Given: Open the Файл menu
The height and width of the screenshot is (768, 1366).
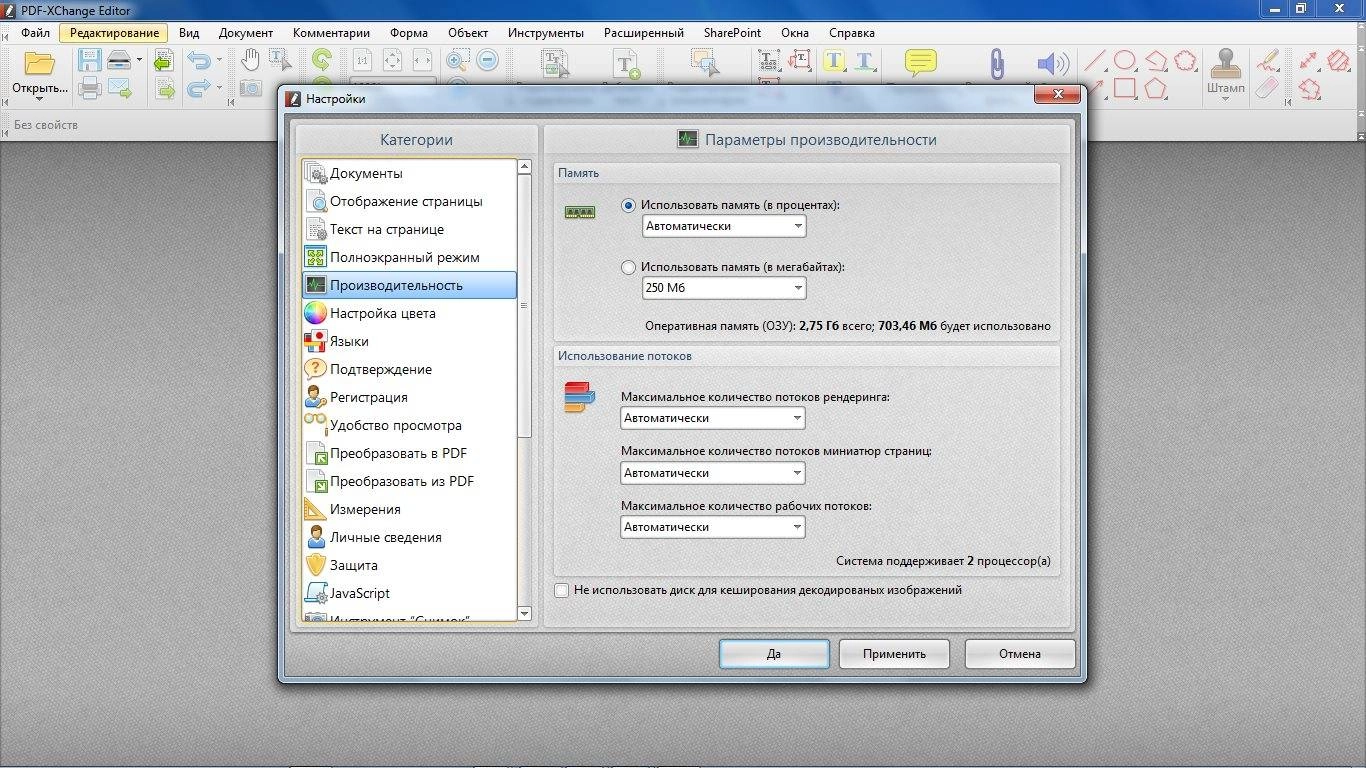Looking at the screenshot, I should click(35, 33).
